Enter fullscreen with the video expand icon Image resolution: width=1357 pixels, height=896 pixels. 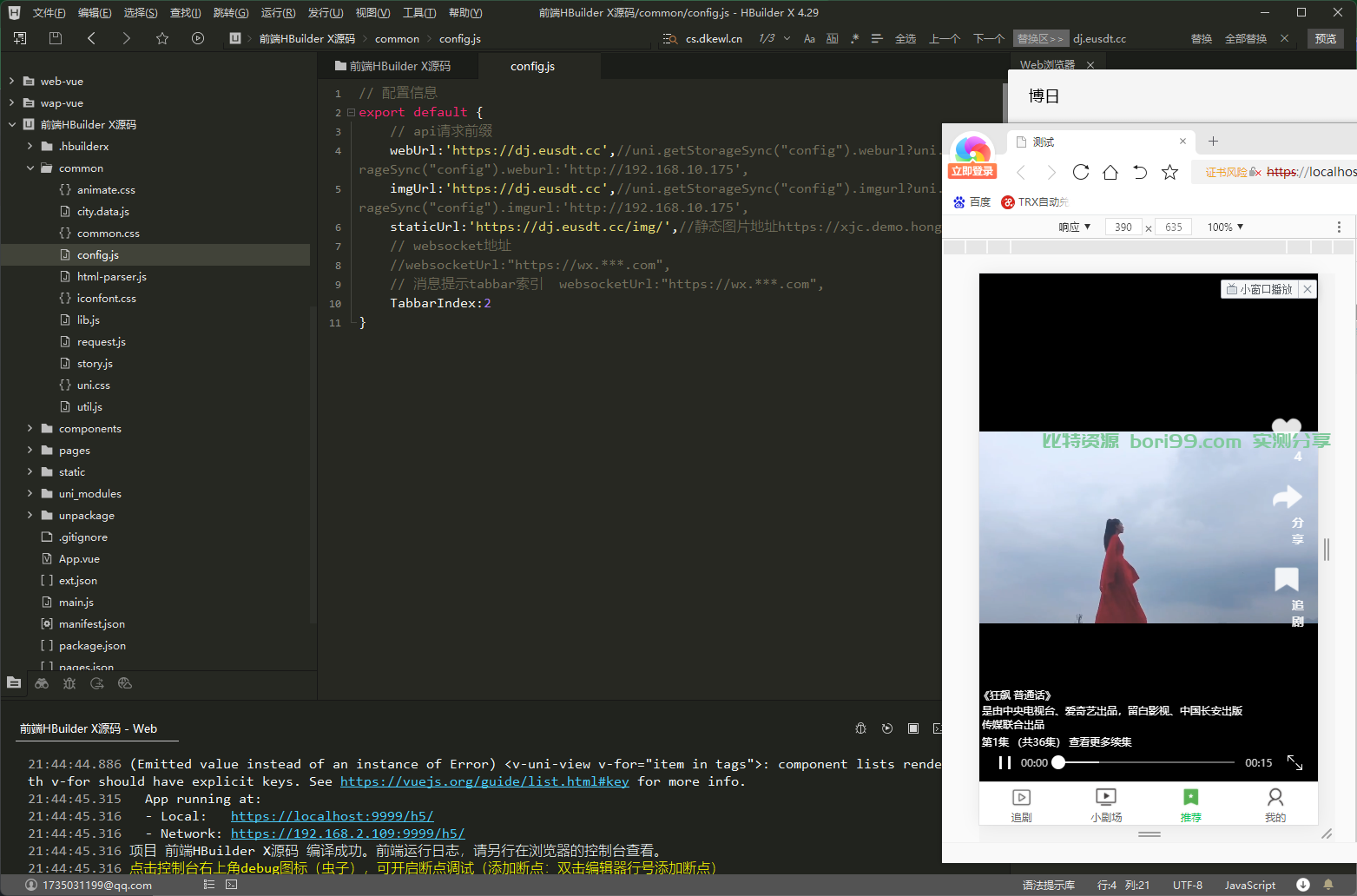click(1294, 762)
